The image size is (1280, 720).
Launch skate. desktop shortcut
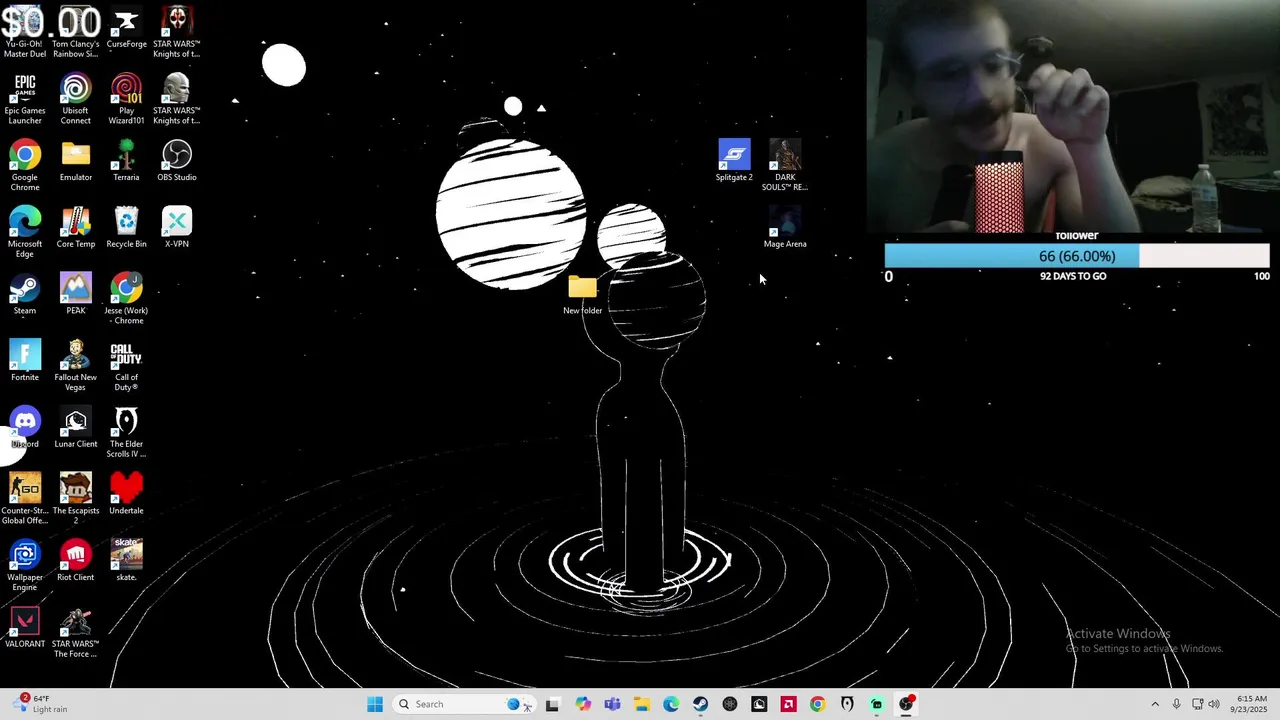point(126,561)
